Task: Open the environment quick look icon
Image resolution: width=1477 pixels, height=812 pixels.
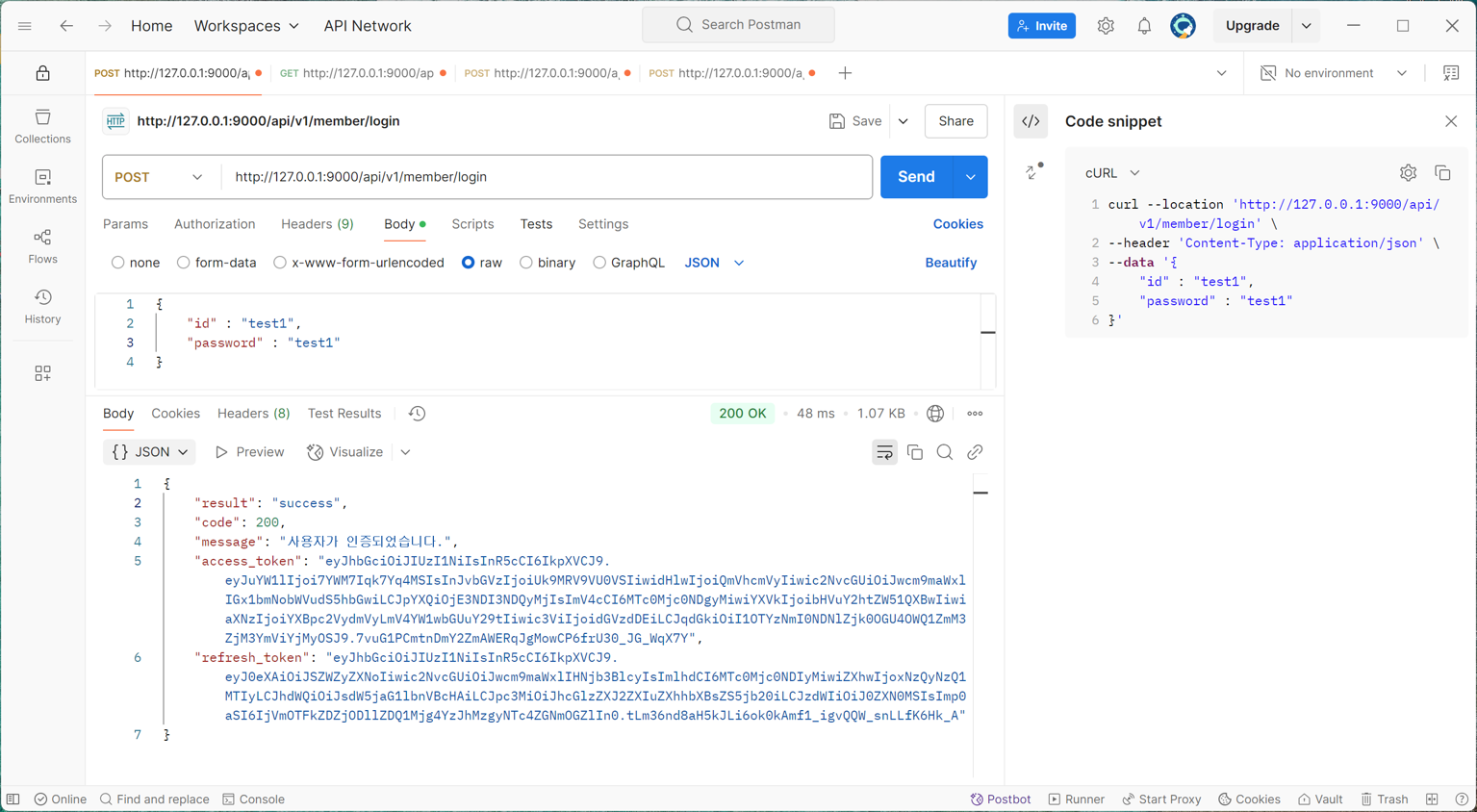Action: 1451,73
